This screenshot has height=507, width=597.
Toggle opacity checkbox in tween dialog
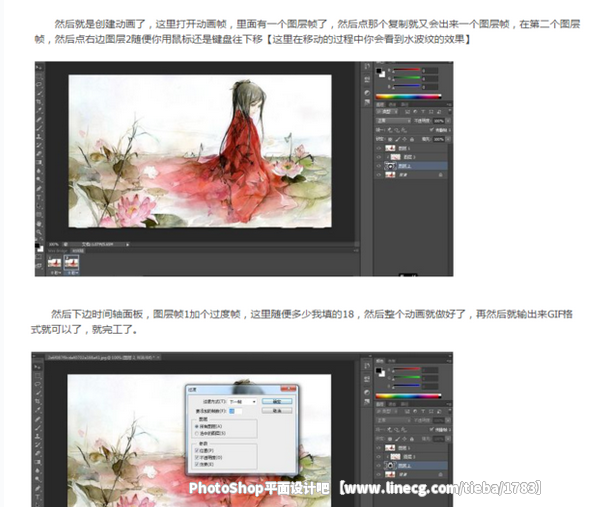[196, 458]
